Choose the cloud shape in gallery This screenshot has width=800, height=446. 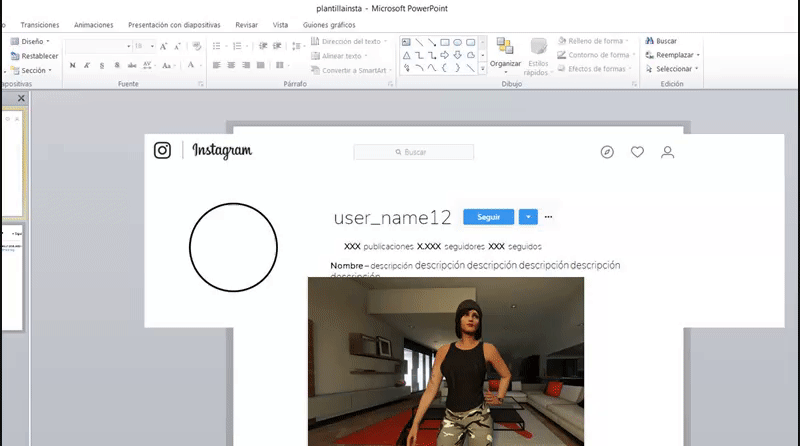click(x=470, y=55)
